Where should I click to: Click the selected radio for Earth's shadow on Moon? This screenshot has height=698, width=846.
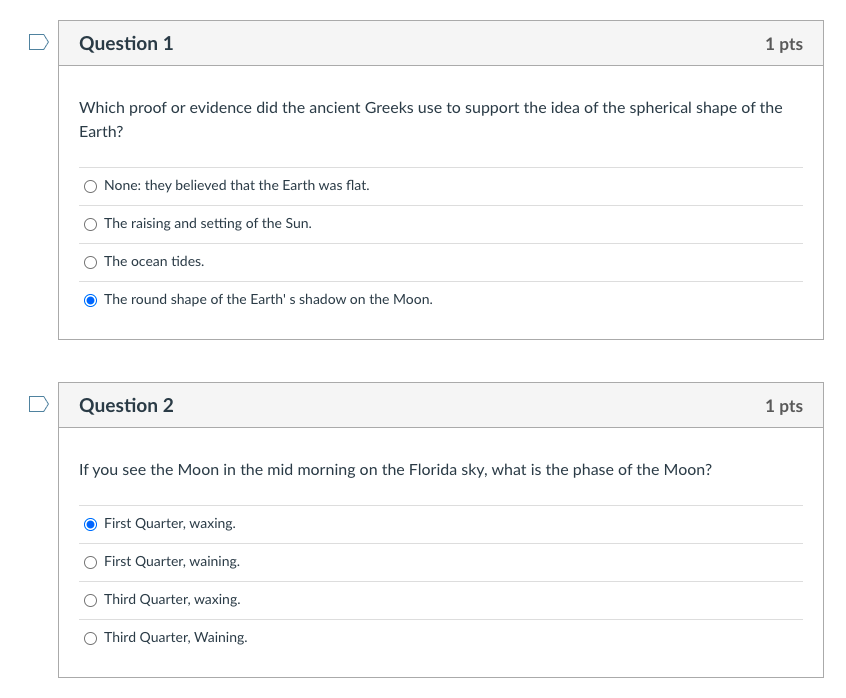(x=91, y=300)
